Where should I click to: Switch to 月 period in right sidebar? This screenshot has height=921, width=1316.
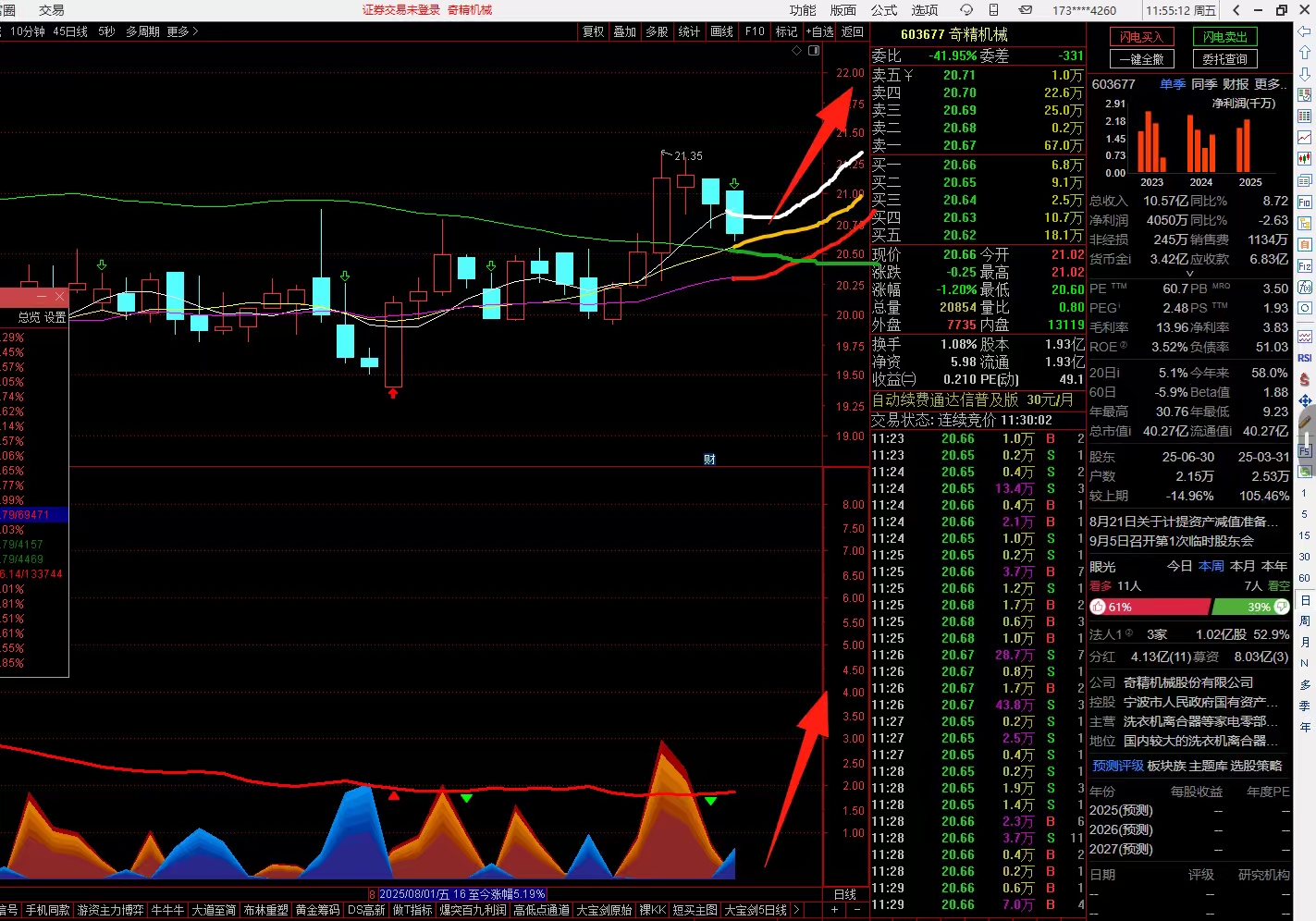tap(1305, 643)
